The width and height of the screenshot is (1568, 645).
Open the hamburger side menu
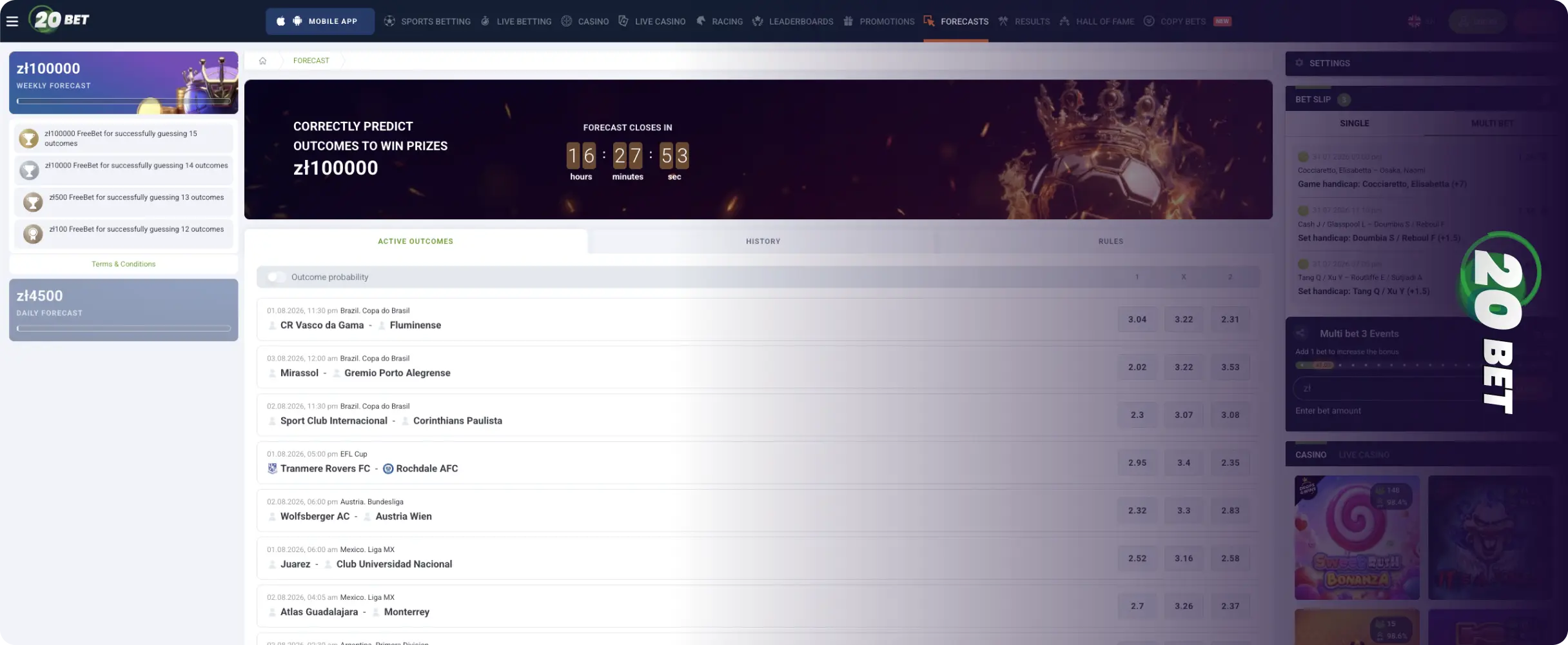coord(12,21)
